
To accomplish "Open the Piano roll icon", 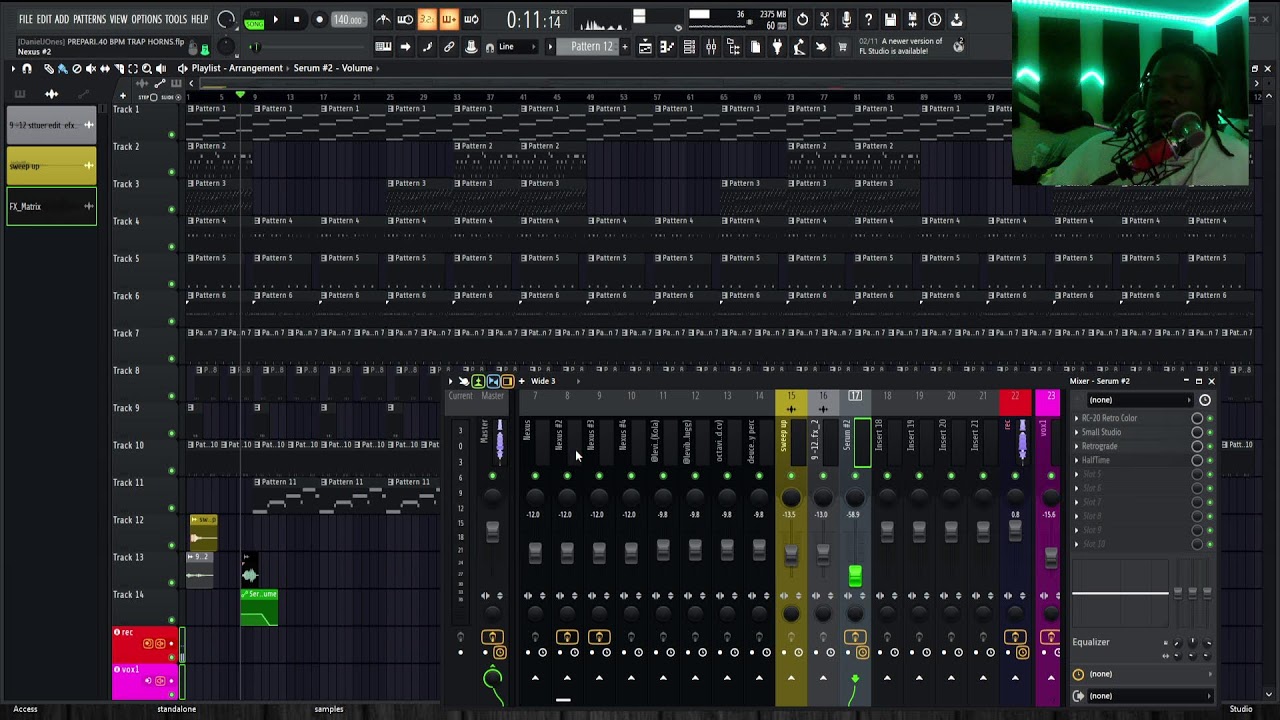I will [667, 47].
